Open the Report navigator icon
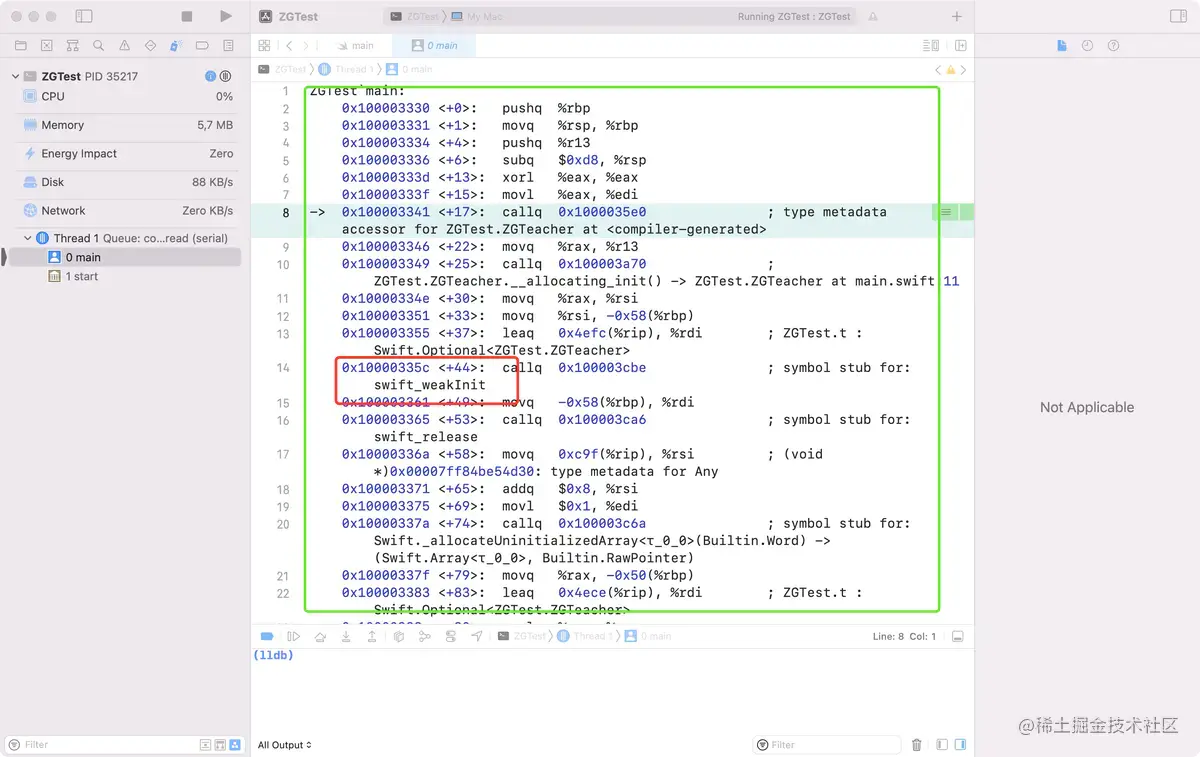This screenshot has height=757, width=1200. click(228, 46)
